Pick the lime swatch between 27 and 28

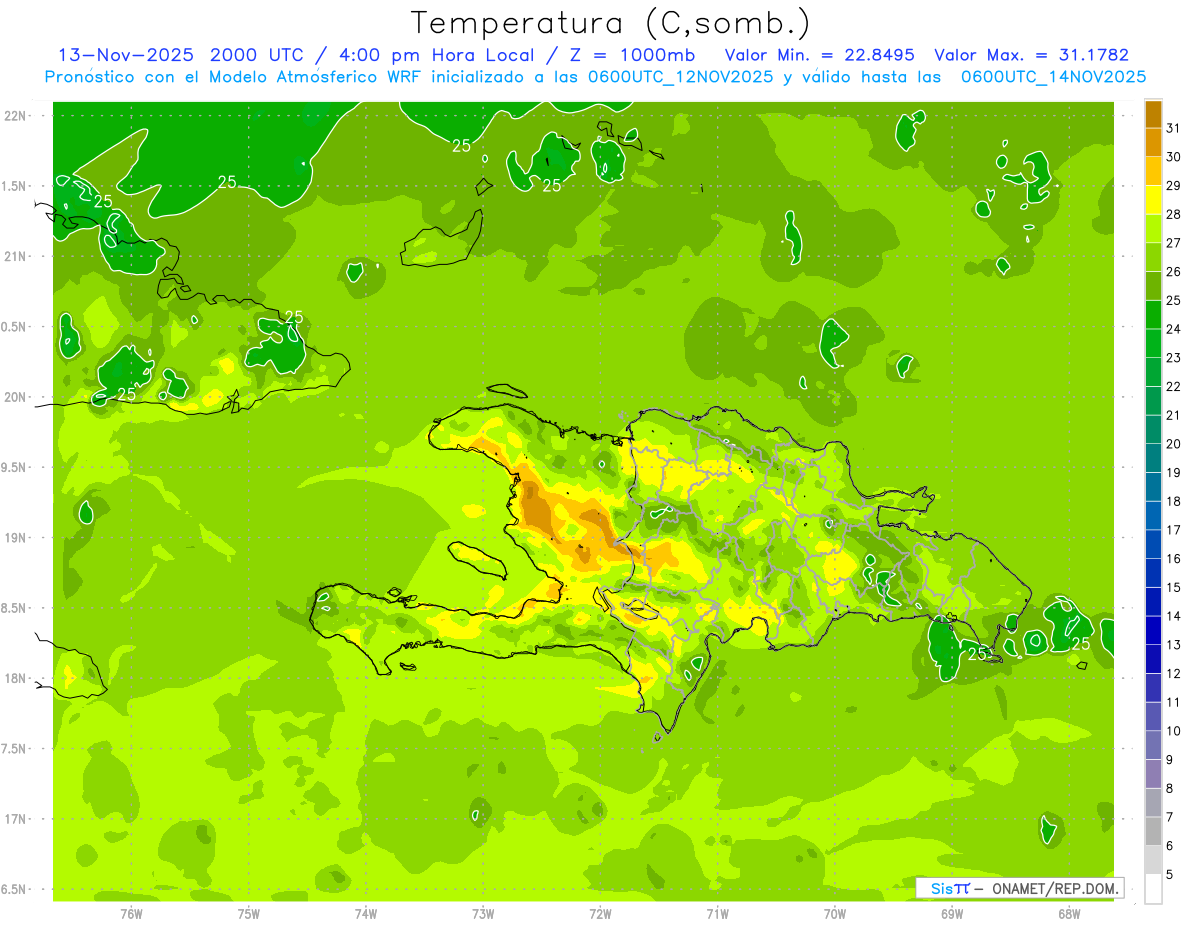tap(1153, 229)
